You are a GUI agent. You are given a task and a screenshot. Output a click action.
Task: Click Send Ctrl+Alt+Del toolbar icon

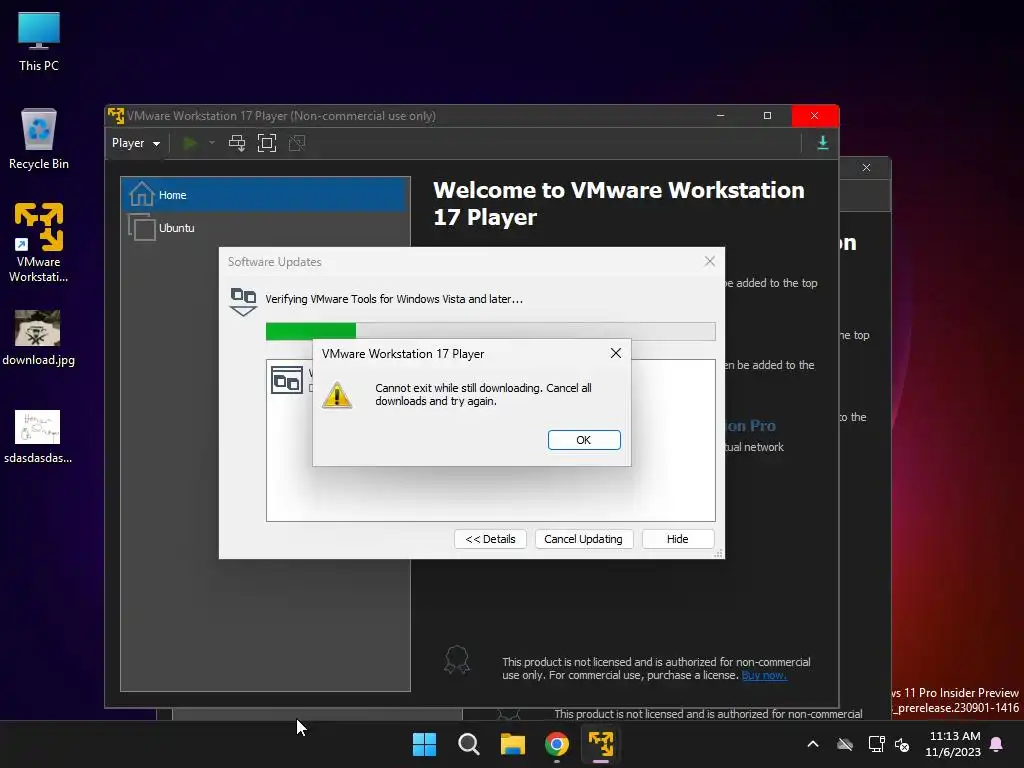pos(237,143)
